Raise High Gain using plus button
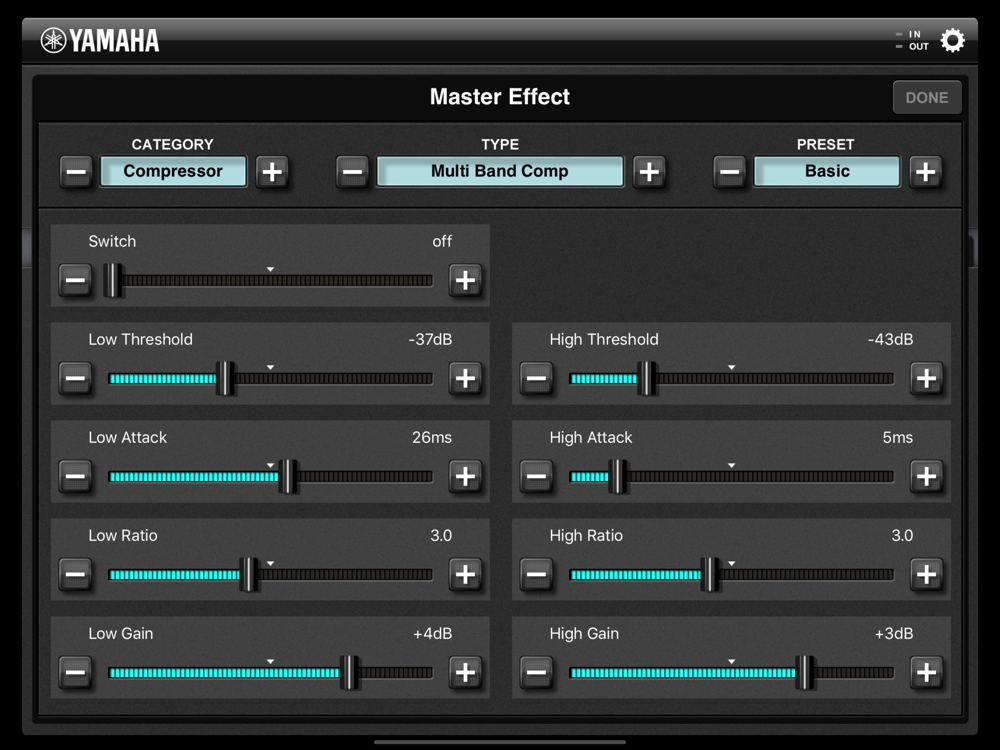The height and width of the screenshot is (750, 1000). (927, 672)
